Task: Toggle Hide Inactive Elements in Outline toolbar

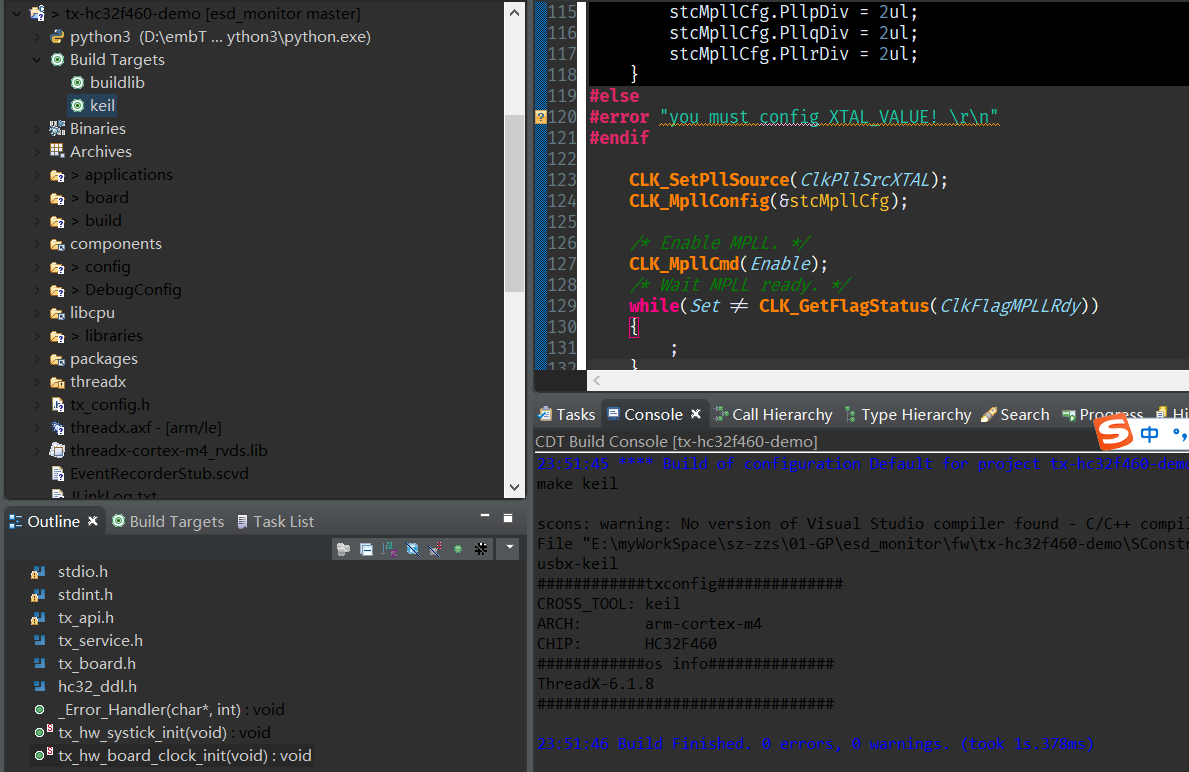Action: [481, 549]
